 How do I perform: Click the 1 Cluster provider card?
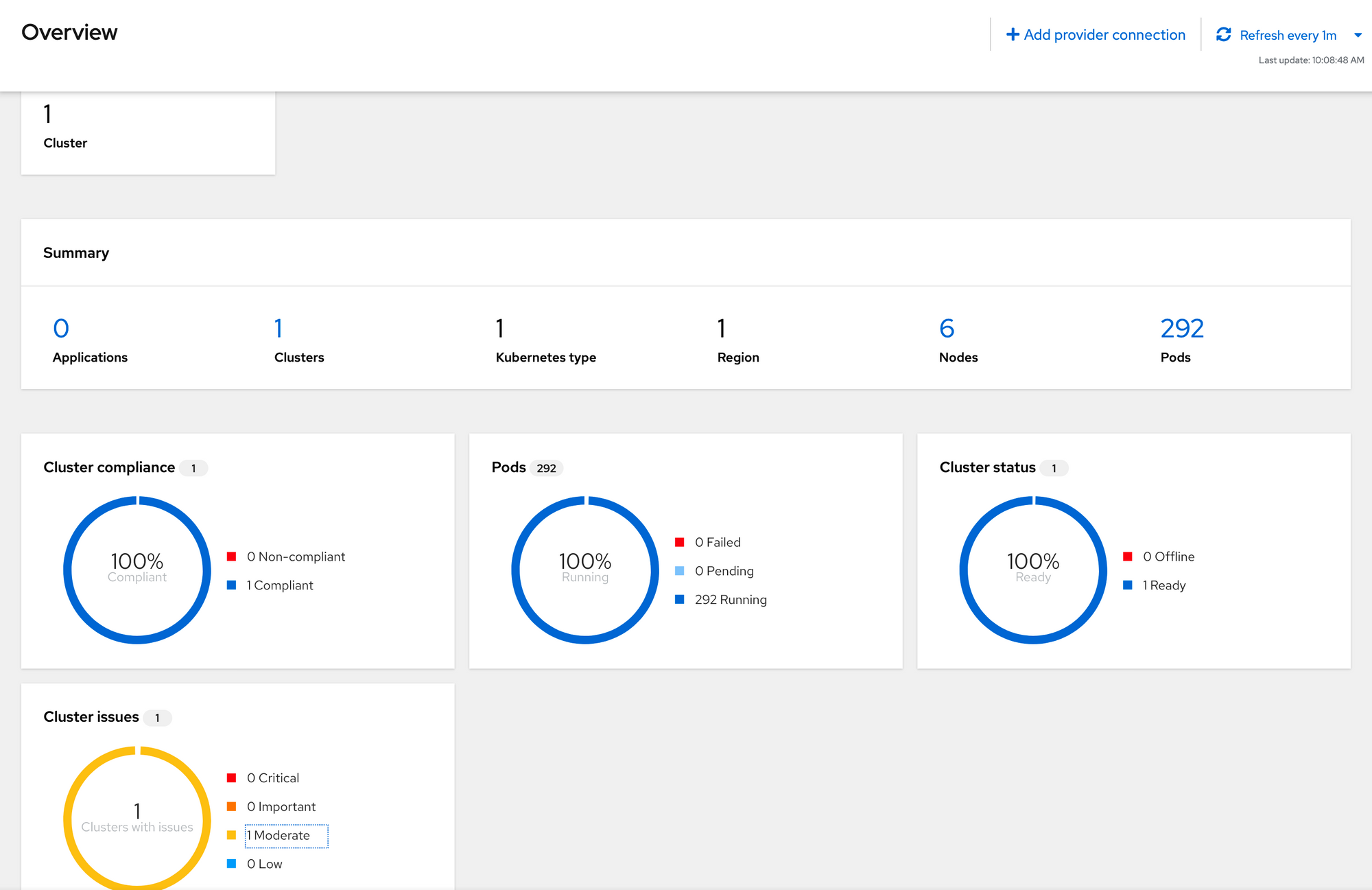coord(147,132)
